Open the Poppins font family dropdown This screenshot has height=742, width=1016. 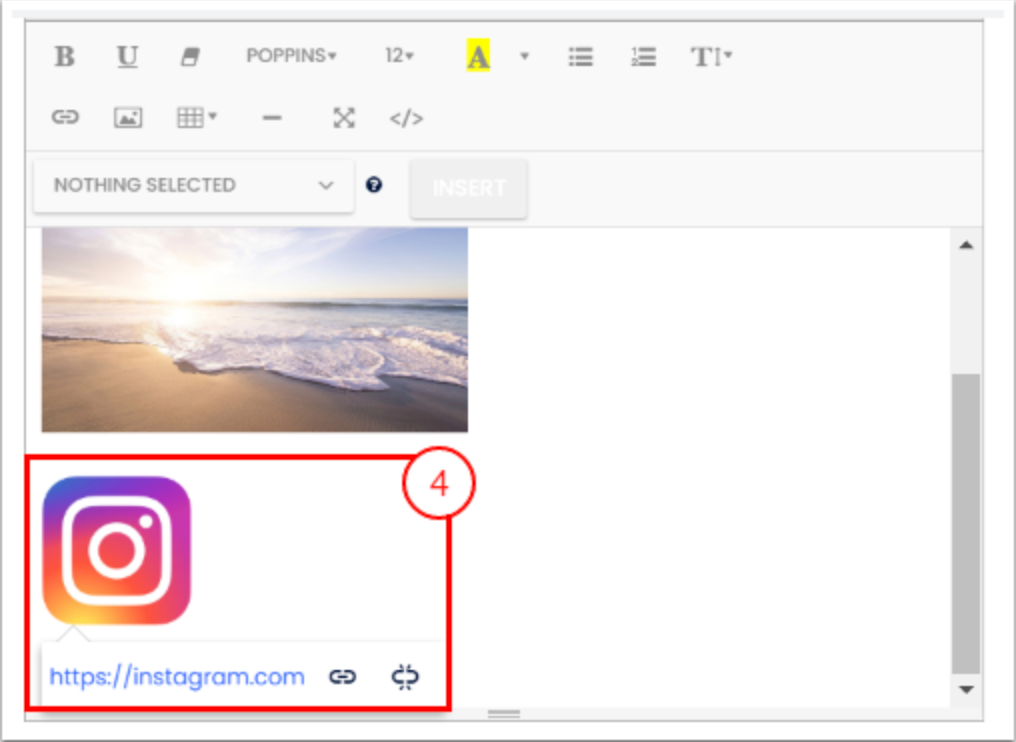click(x=291, y=56)
